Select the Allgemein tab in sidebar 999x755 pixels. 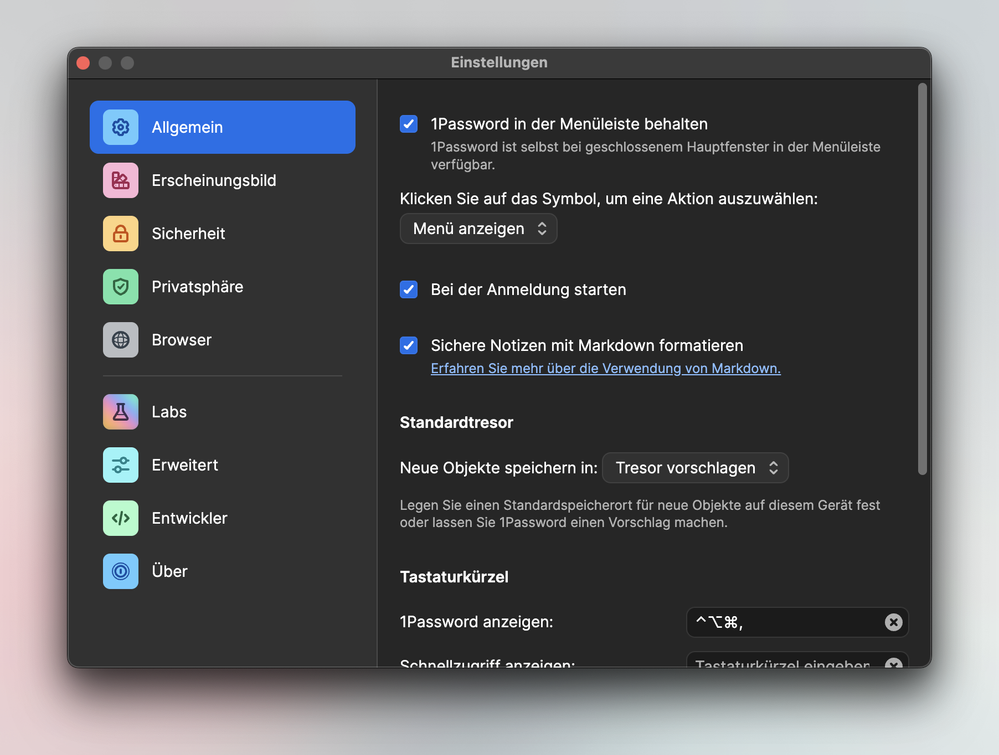coord(222,127)
